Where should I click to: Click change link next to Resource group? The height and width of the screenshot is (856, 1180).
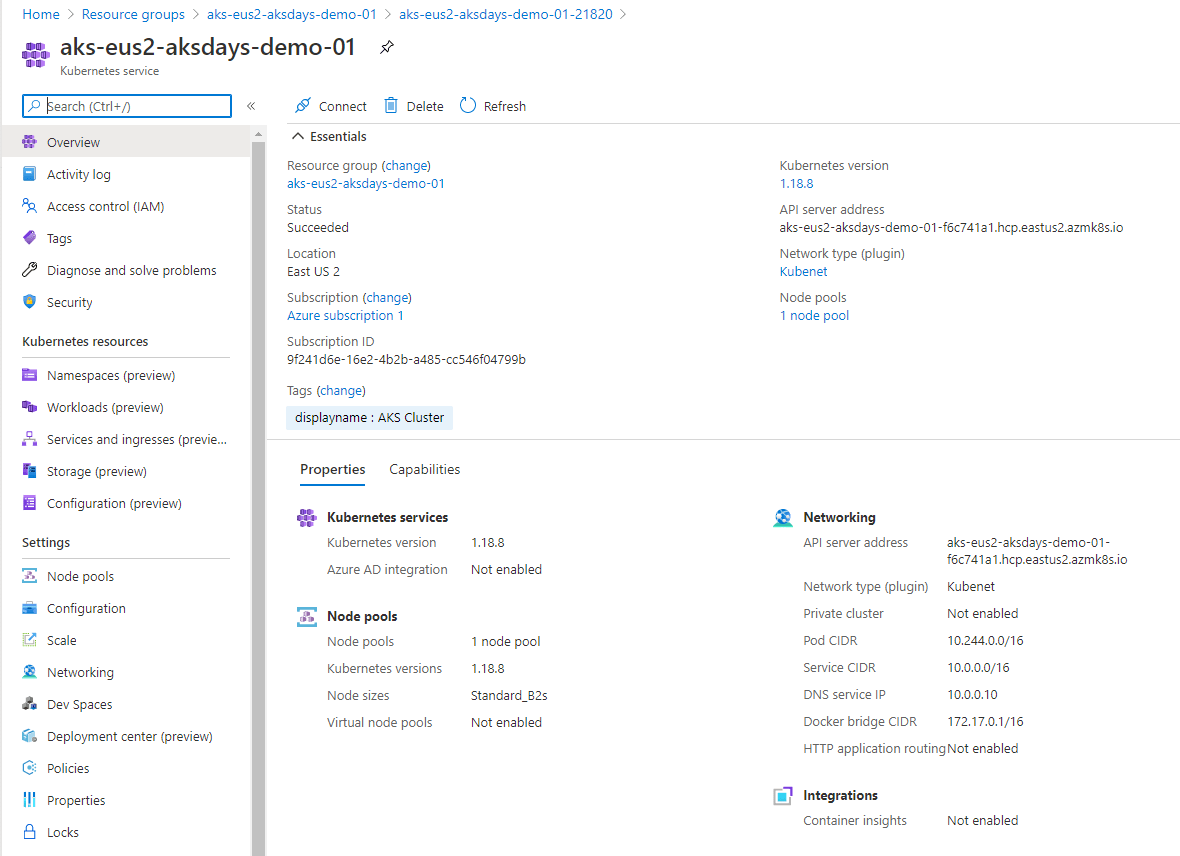406,166
